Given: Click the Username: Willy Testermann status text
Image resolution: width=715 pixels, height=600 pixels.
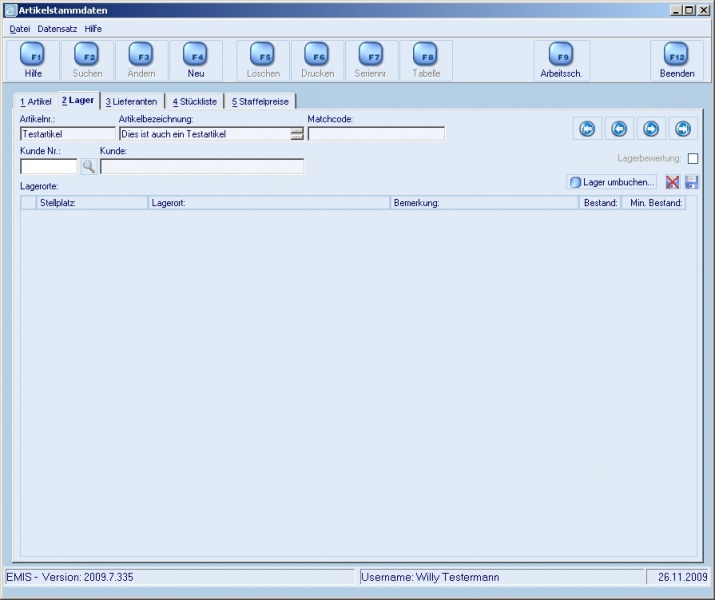Looking at the screenshot, I should coord(430,577).
